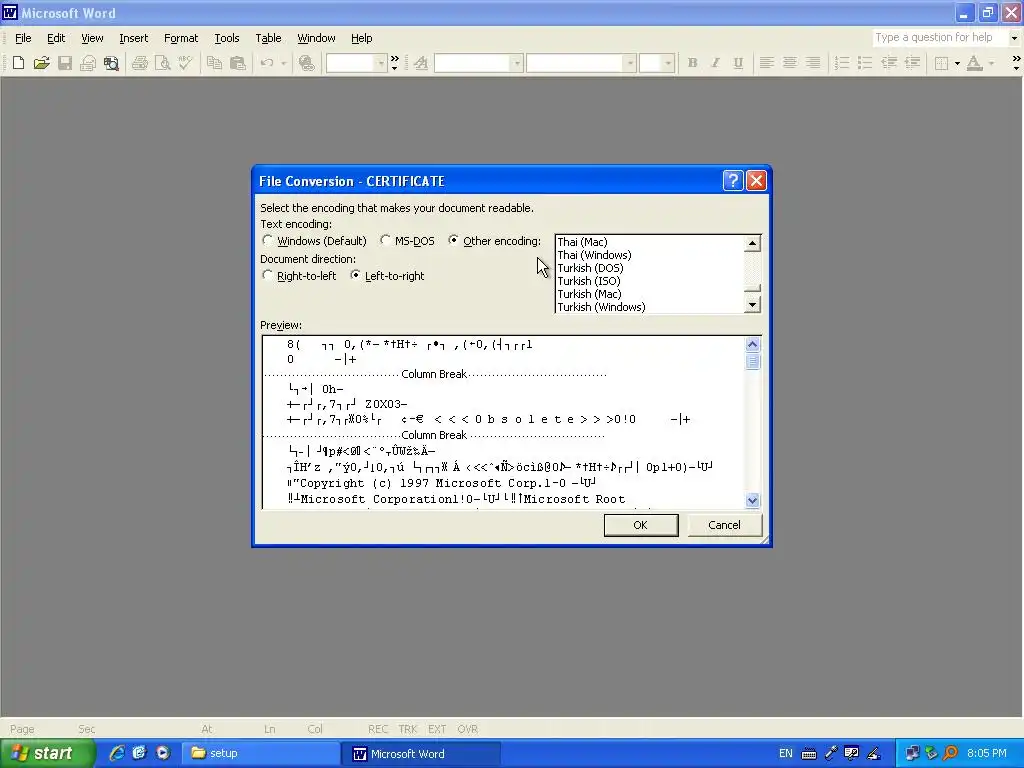Click the Print Preview icon
Screen dimensions: 1024x768
[163, 63]
